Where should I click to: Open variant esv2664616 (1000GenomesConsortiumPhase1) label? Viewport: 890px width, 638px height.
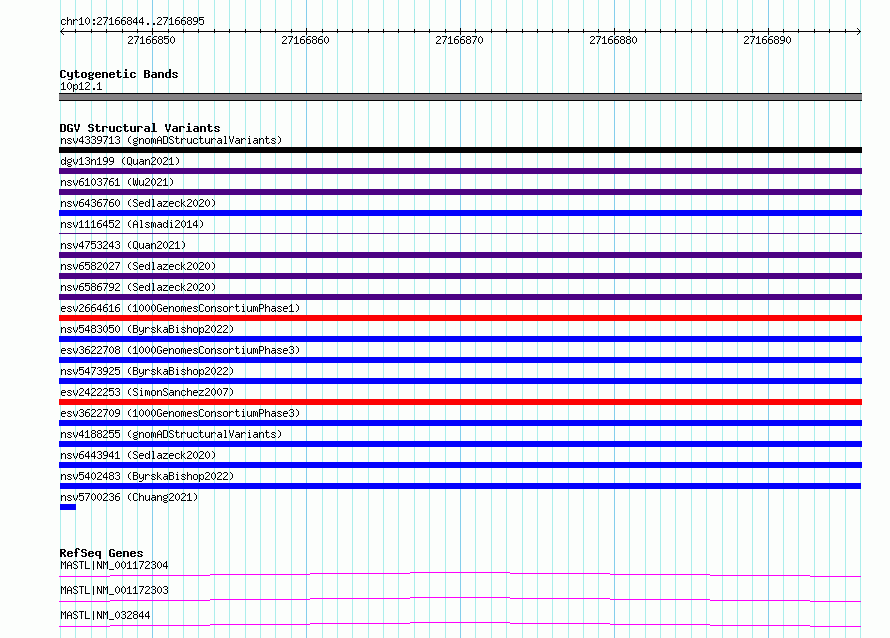click(180, 308)
